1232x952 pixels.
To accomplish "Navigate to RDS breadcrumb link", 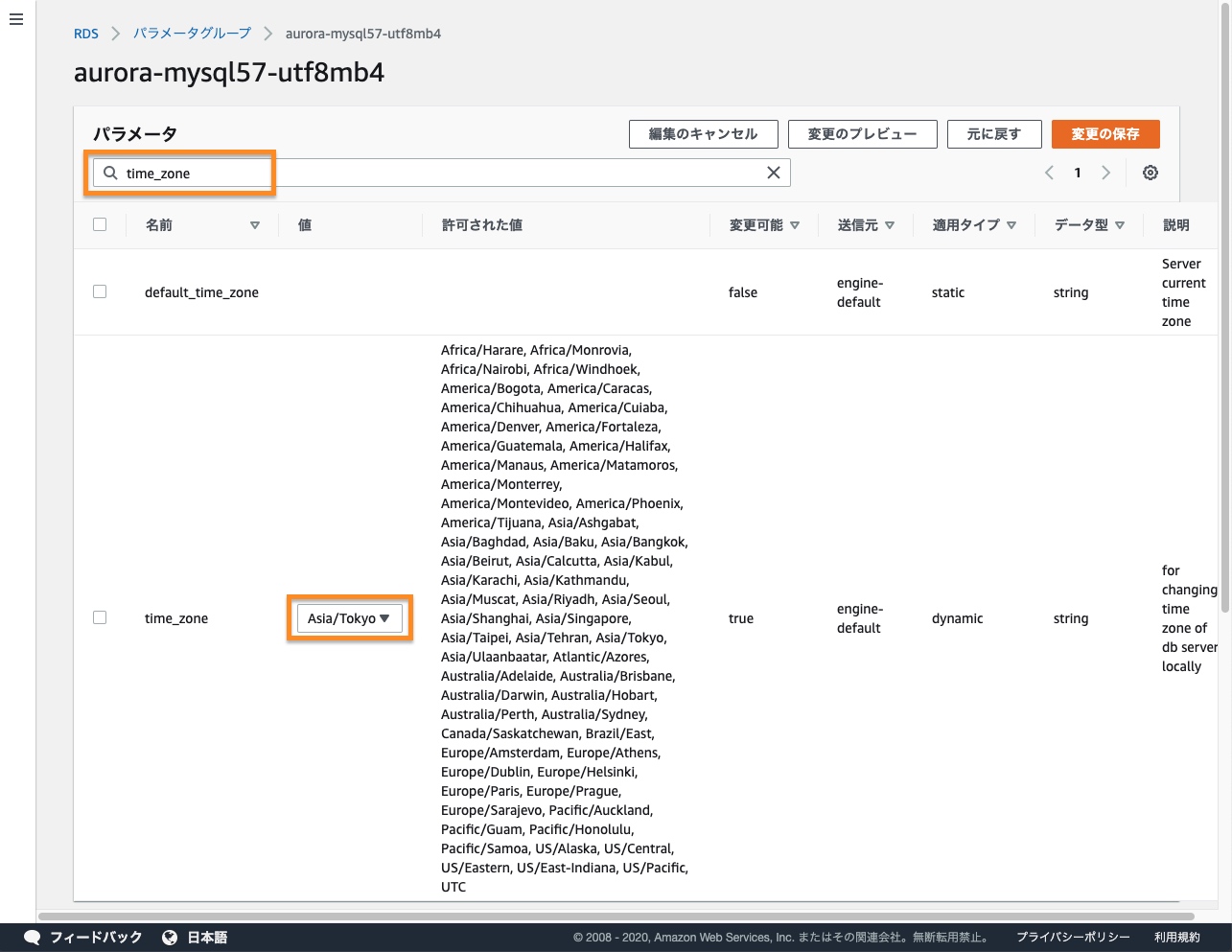I will 86,34.
